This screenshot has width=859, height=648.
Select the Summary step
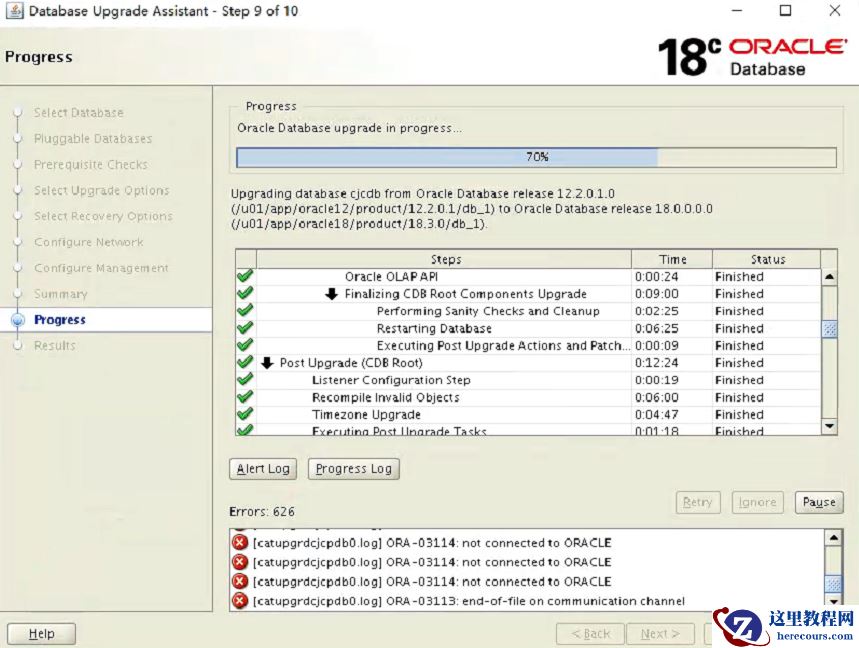pos(60,294)
